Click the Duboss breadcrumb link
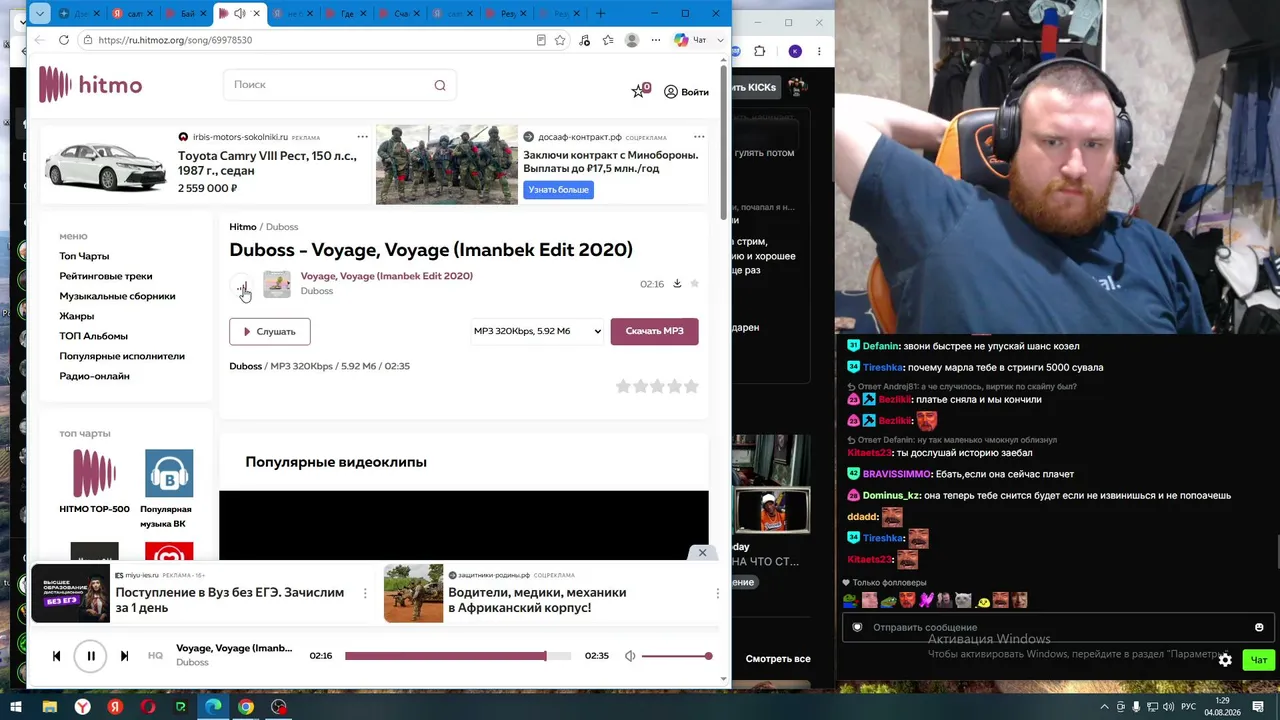Viewport: 1280px width, 720px height. coord(282,227)
